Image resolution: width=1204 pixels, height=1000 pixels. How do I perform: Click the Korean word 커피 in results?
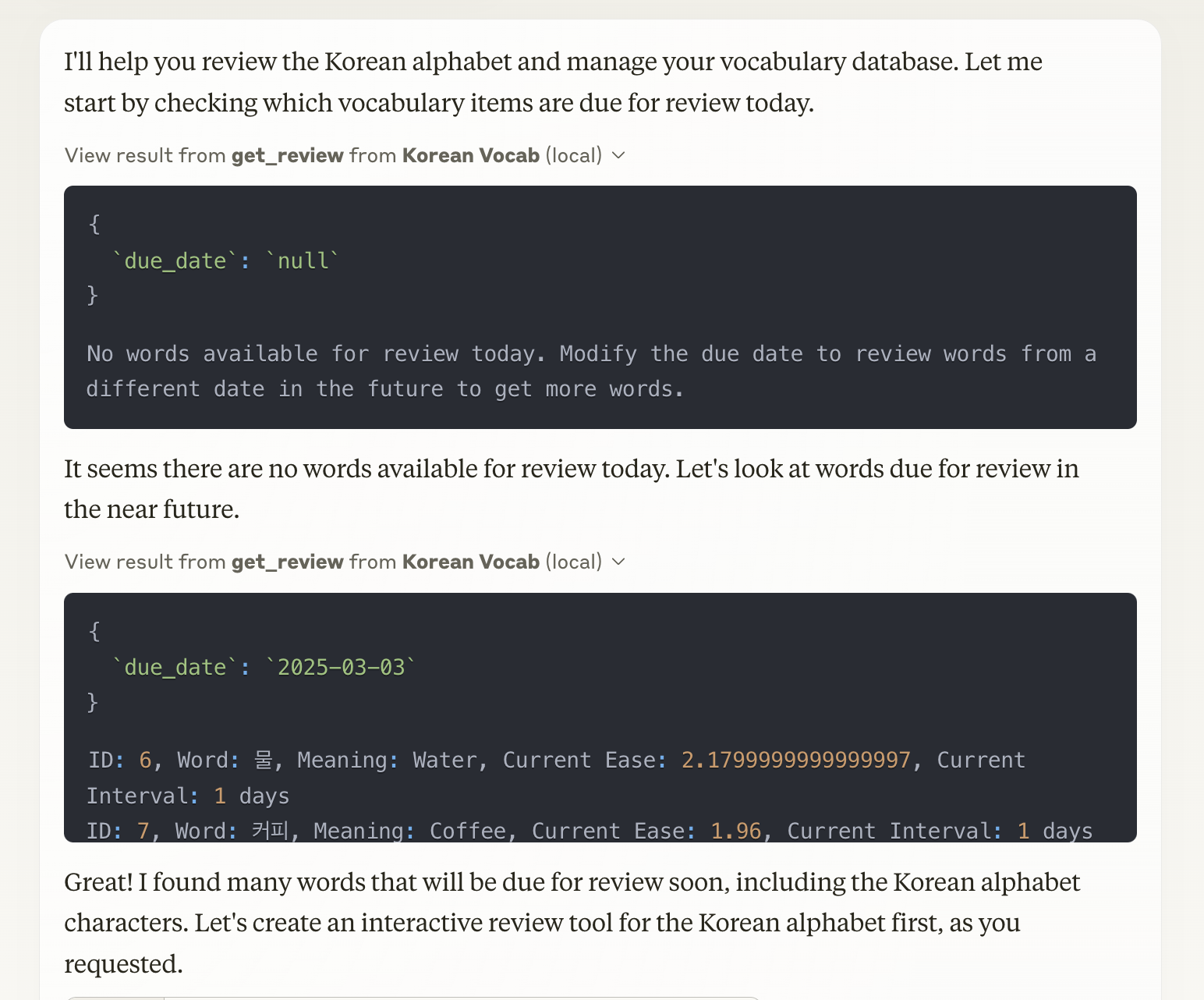[x=270, y=831]
